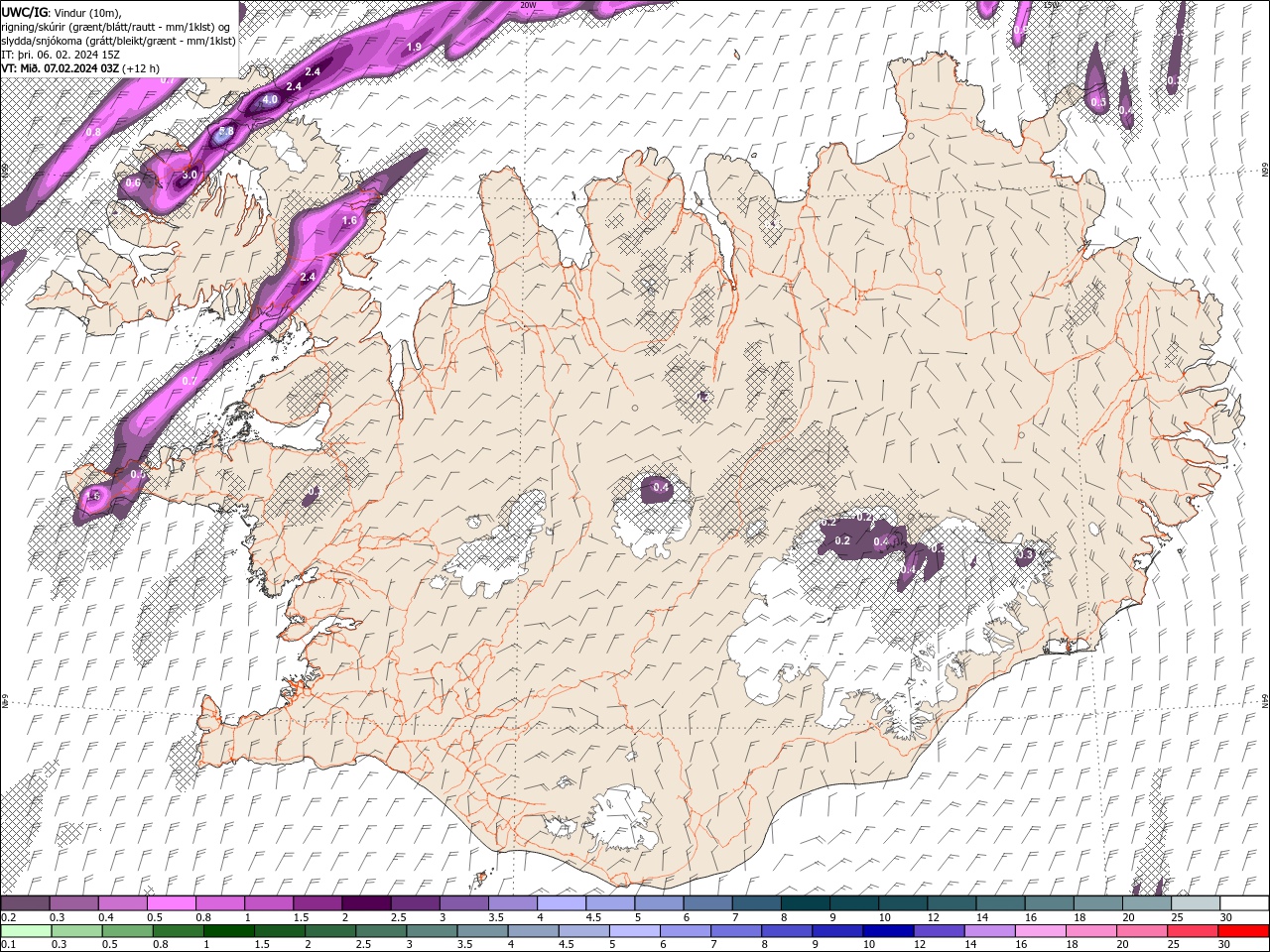Select top legend grey swatch between 25 and 30
1270x952 pixels.
pyautogui.click(x=1196, y=903)
